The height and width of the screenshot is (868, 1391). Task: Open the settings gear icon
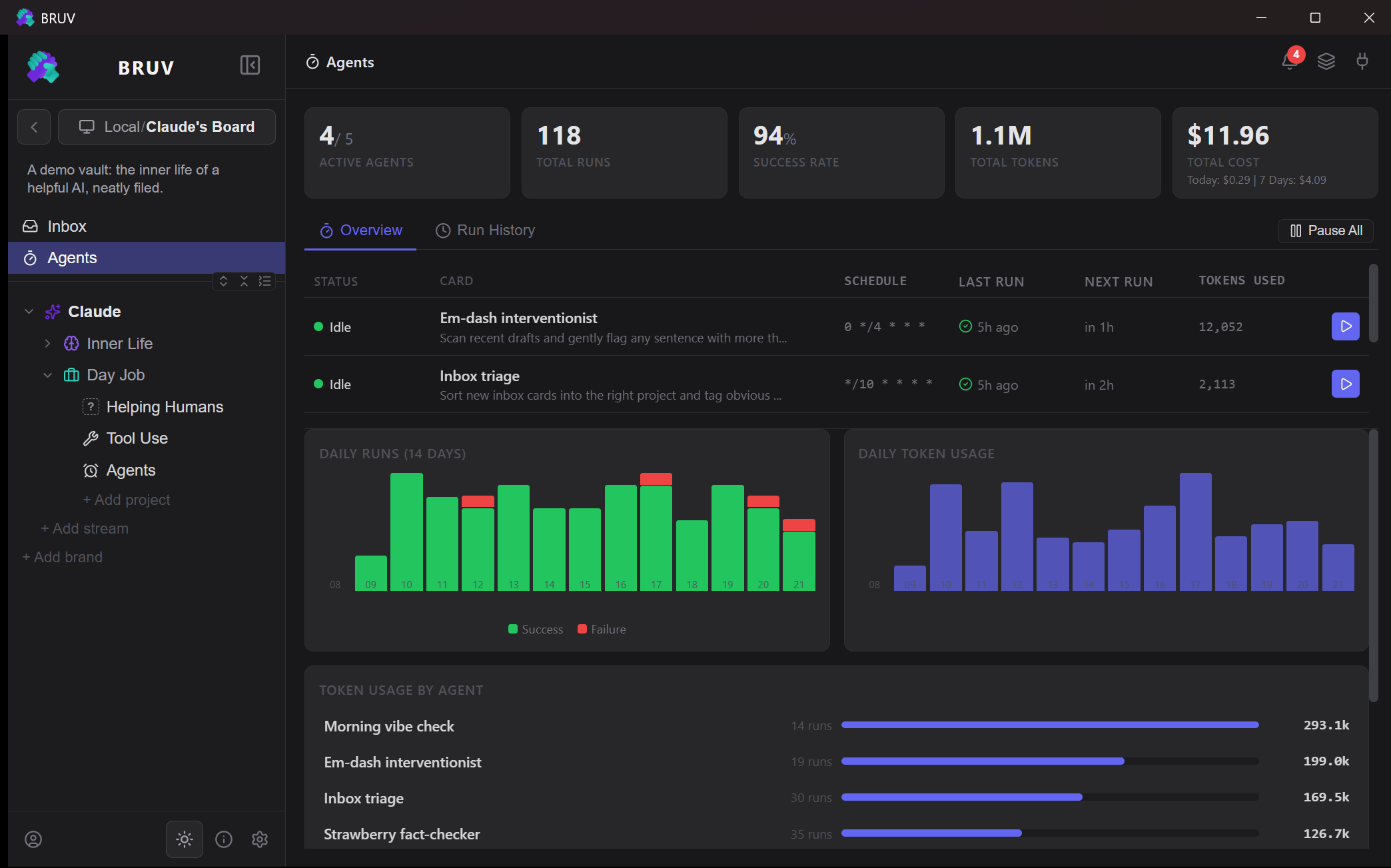coord(260,839)
